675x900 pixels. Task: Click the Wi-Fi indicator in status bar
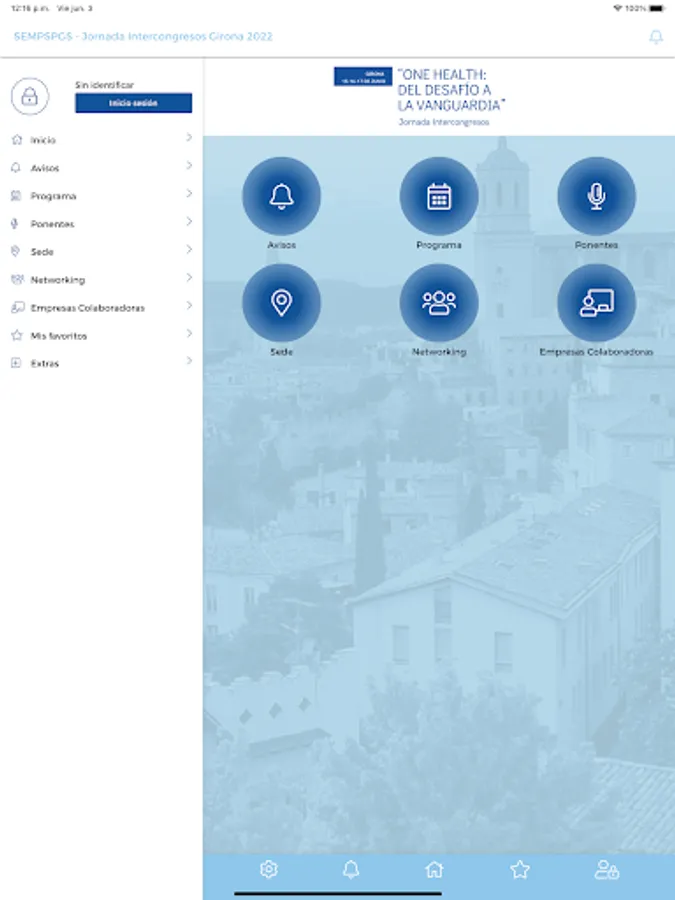[x=618, y=9]
